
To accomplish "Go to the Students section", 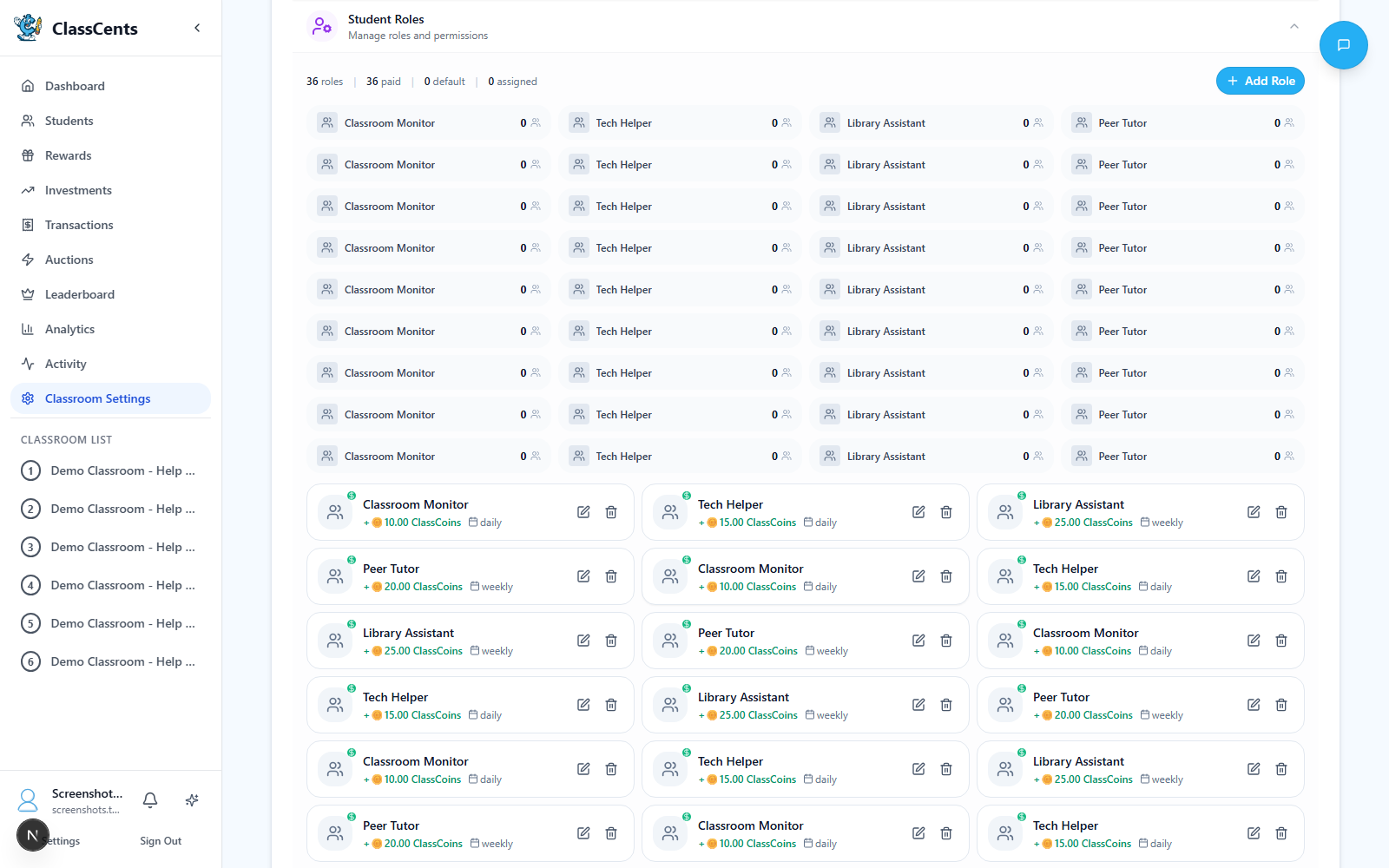I will point(110,121).
